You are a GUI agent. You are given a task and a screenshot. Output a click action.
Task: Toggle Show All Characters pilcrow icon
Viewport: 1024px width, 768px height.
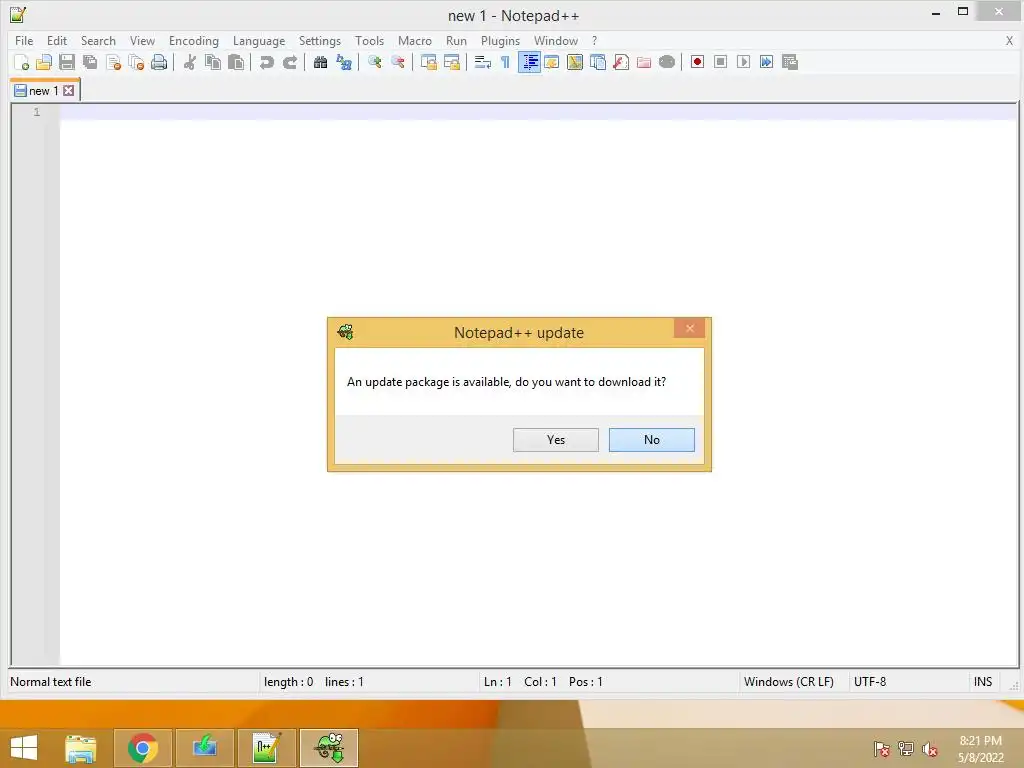tap(505, 62)
